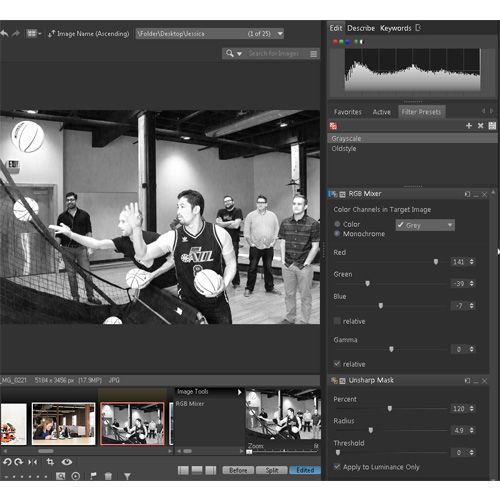
Task: Click the Radius value stepper arrows
Action: [x=472, y=430]
